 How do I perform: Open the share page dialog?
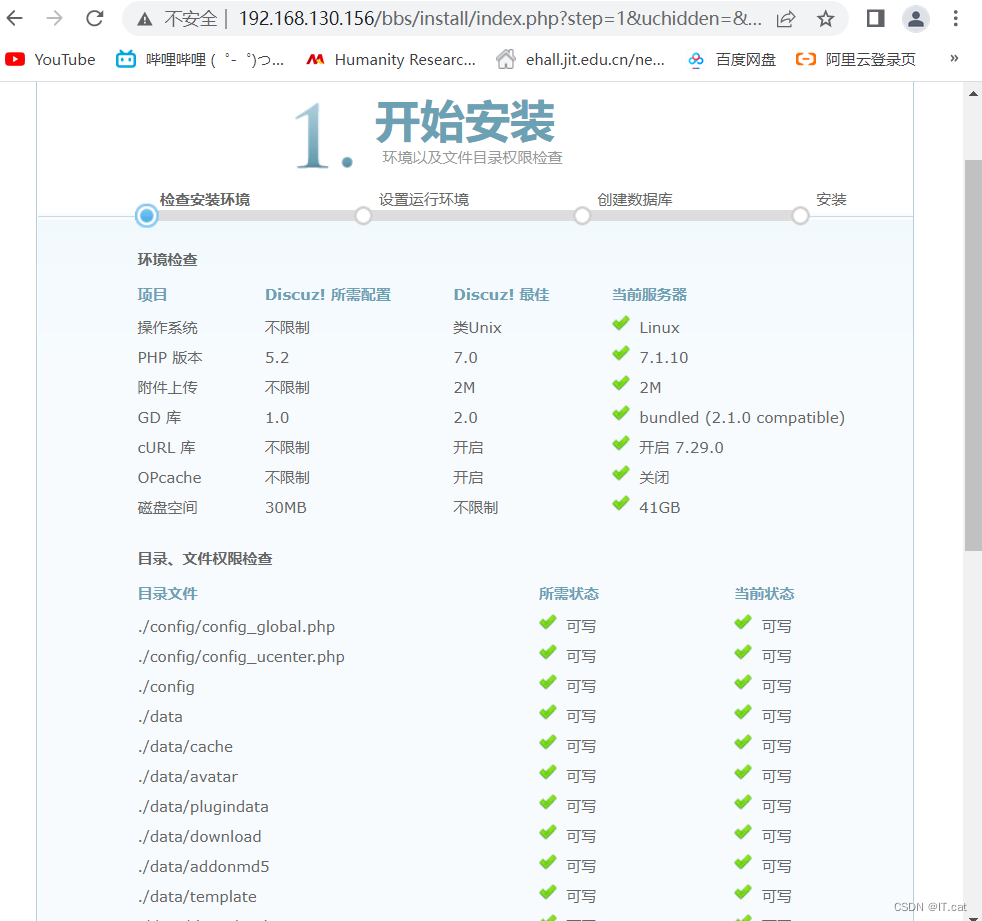(786, 19)
